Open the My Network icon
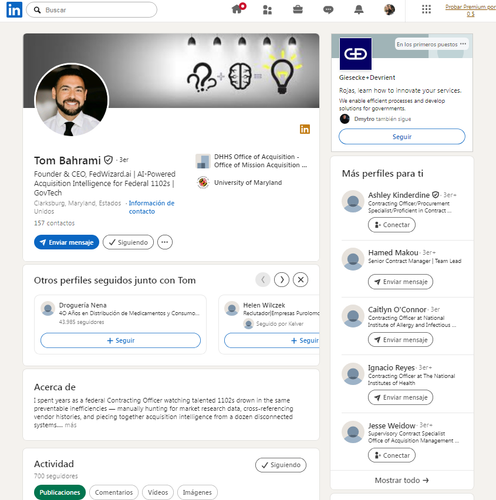The image size is (496, 500). [x=267, y=10]
